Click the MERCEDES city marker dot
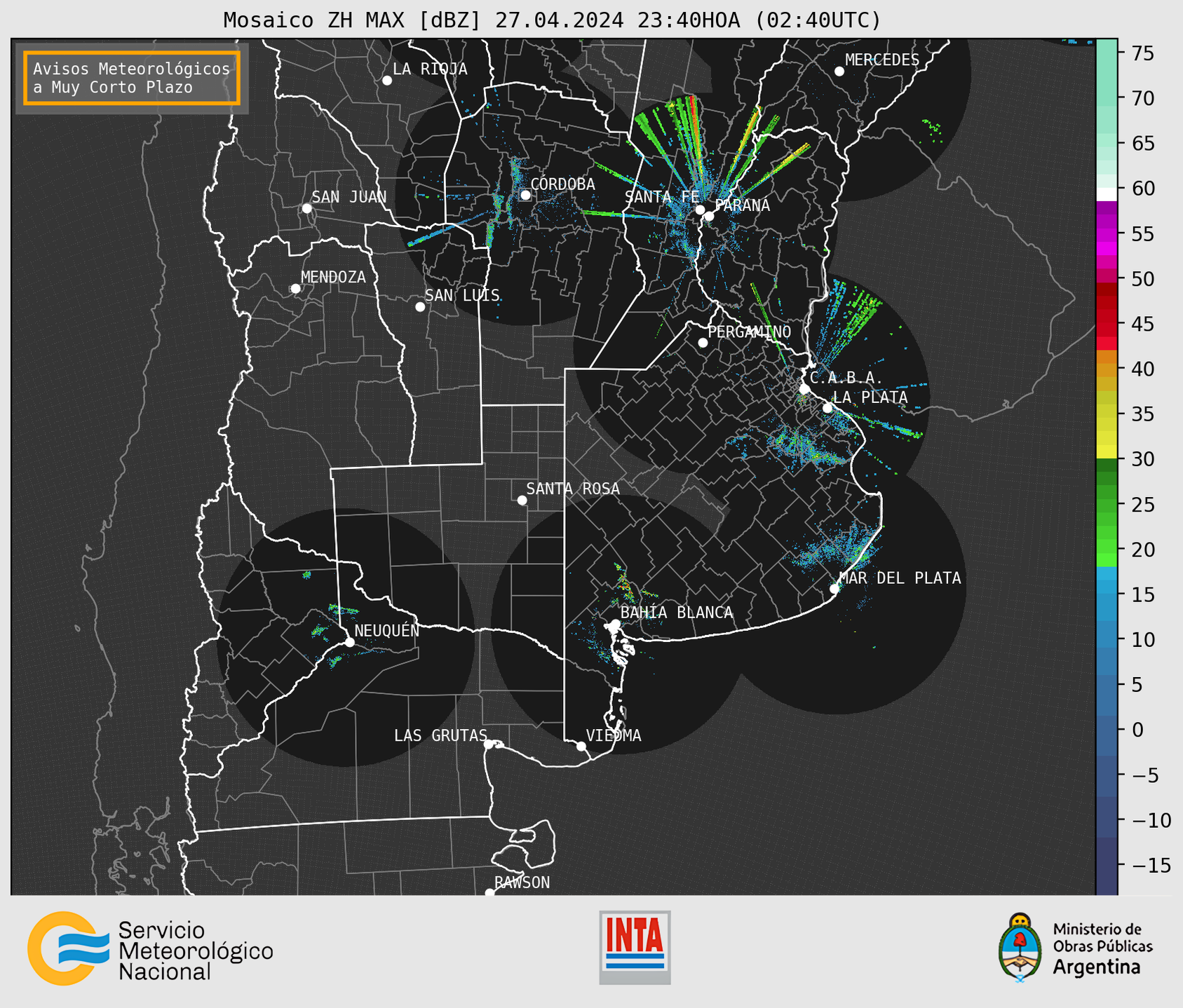 839,71
